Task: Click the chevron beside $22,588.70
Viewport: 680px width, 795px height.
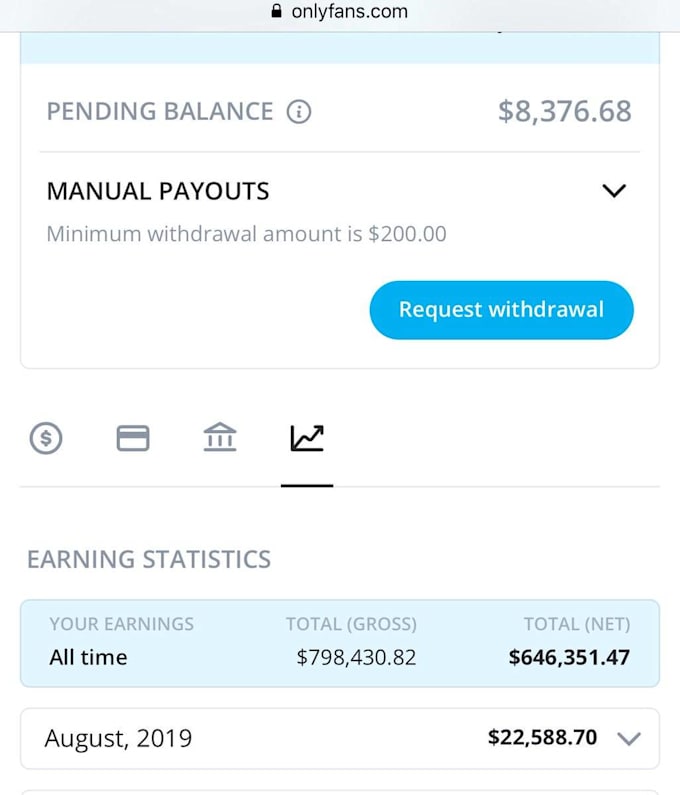Action: click(x=628, y=738)
